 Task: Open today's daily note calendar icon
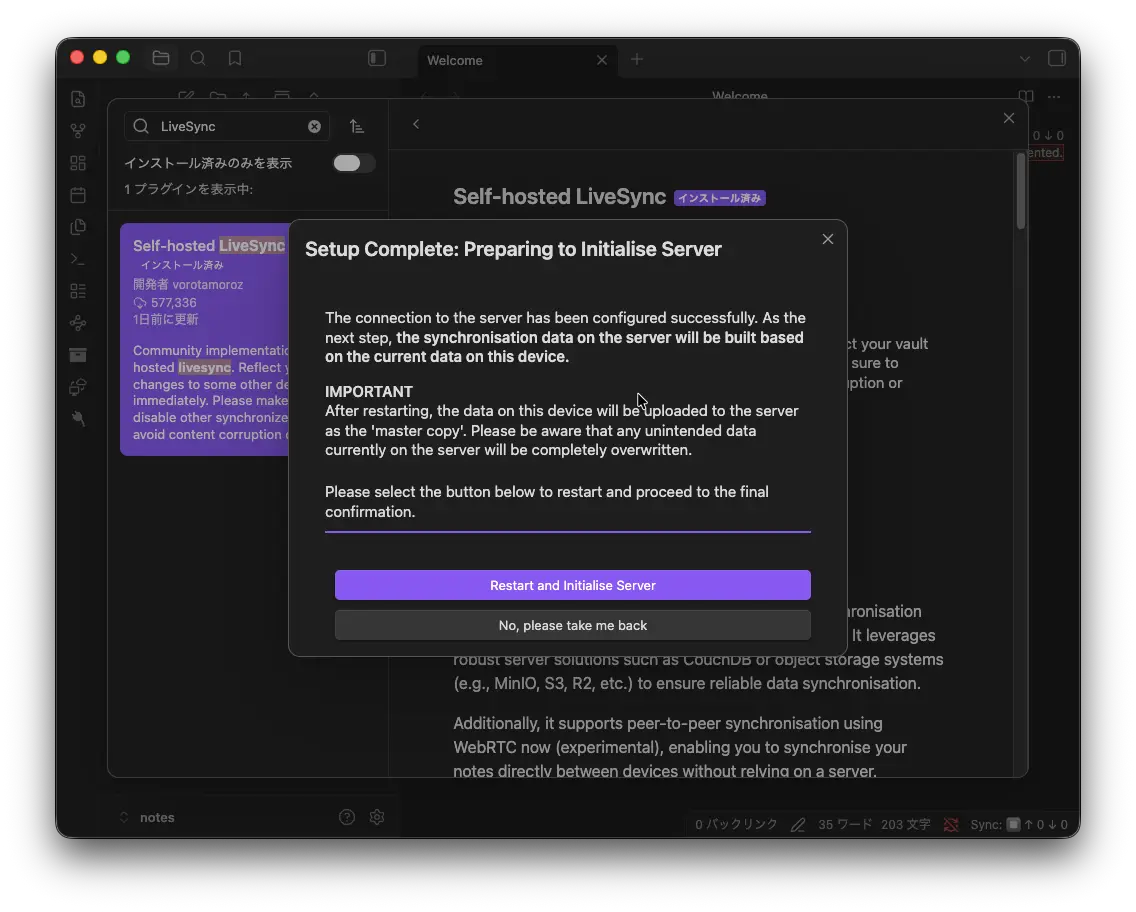click(x=78, y=195)
